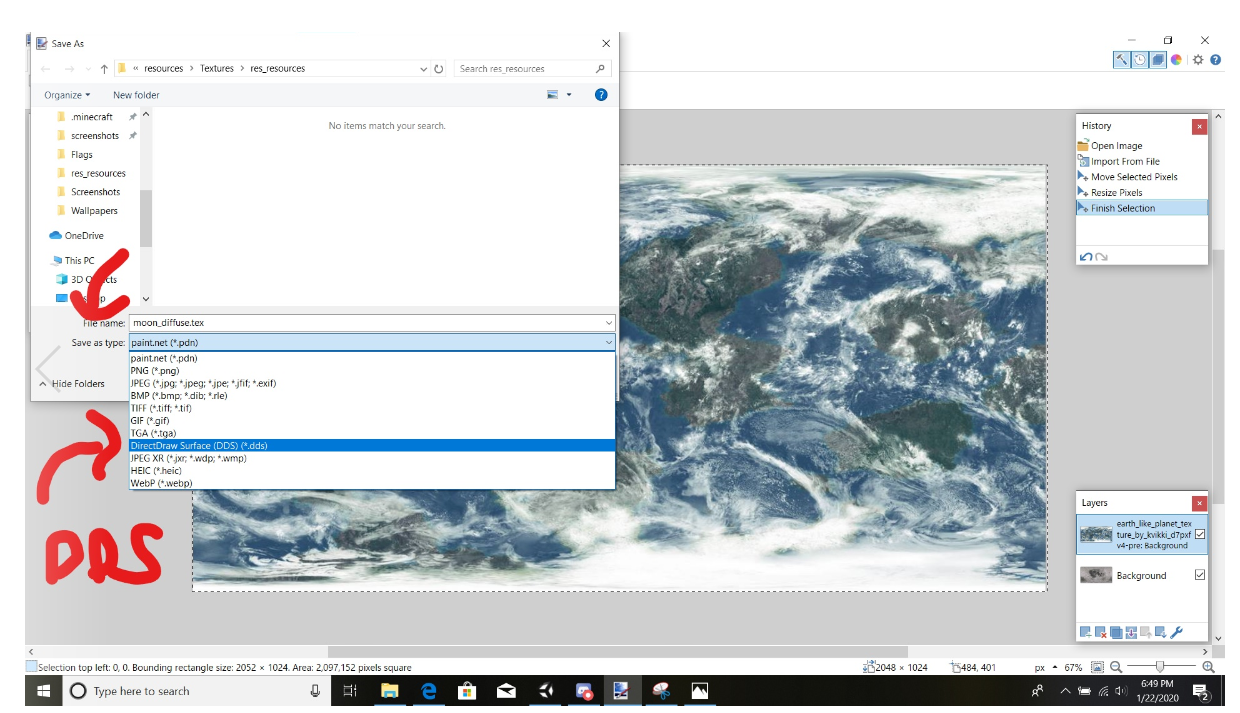This screenshot has width=1240, height=713.
Task: Select Resize Pixels history entry
Action: [x=1142, y=192]
